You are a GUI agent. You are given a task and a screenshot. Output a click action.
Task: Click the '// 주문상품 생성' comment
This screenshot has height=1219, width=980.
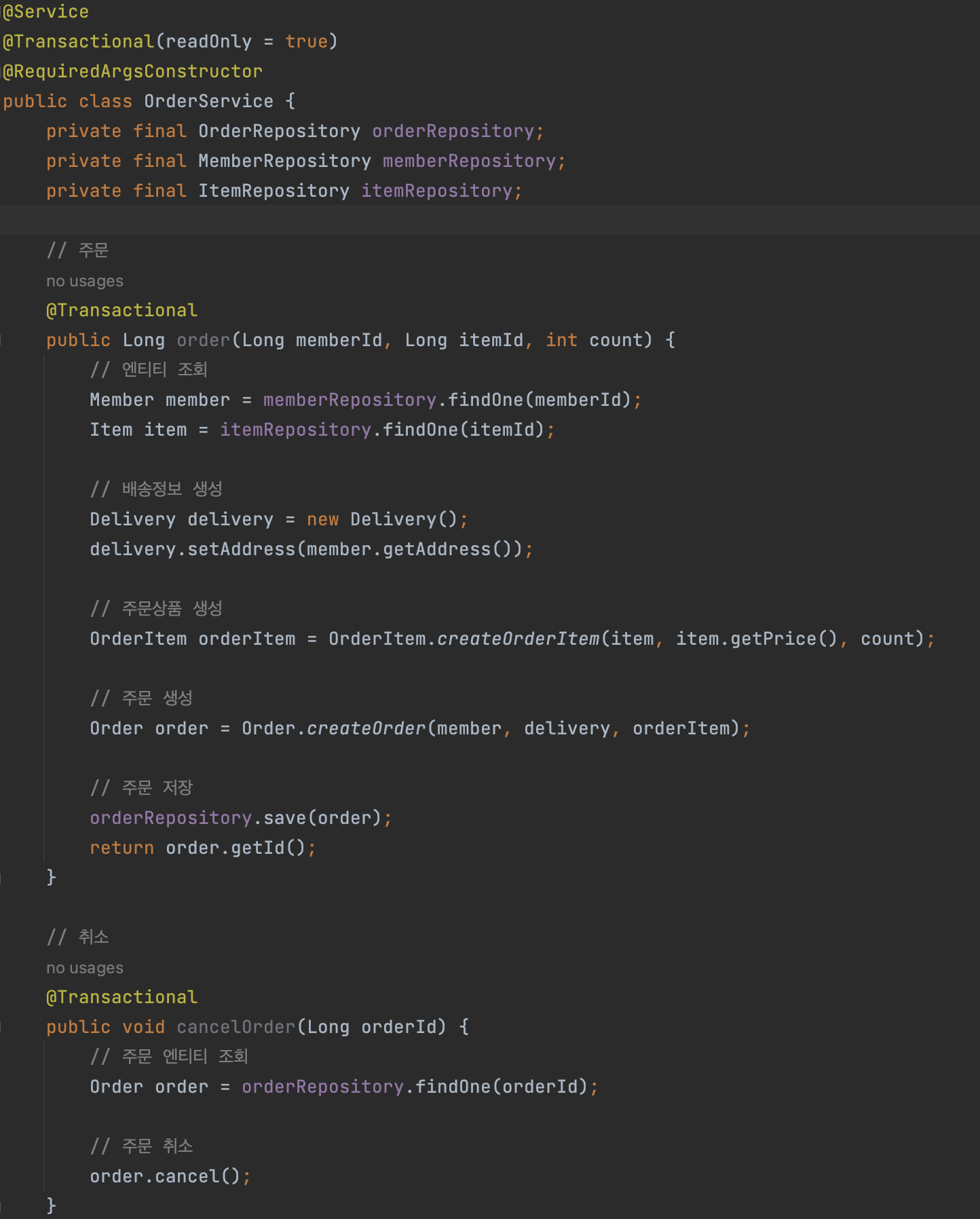click(x=156, y=609)
